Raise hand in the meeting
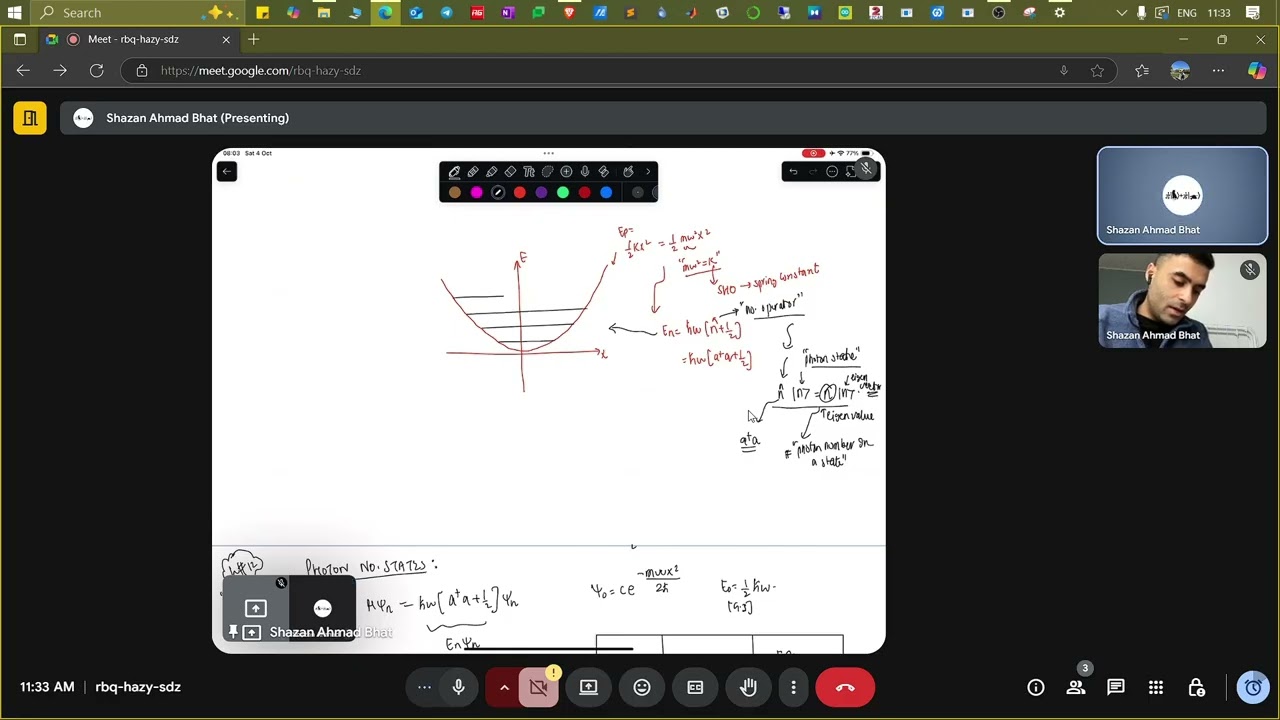The image size is (1280, 720). [748, 687]
